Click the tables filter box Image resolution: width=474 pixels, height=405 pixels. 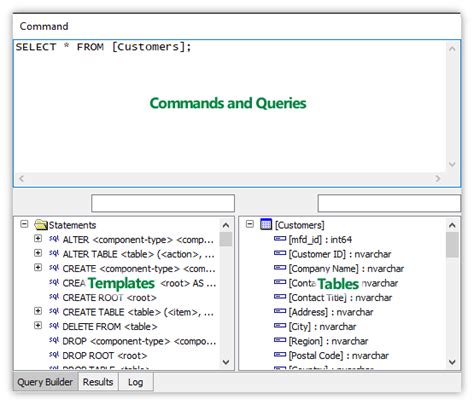point(389,203)
